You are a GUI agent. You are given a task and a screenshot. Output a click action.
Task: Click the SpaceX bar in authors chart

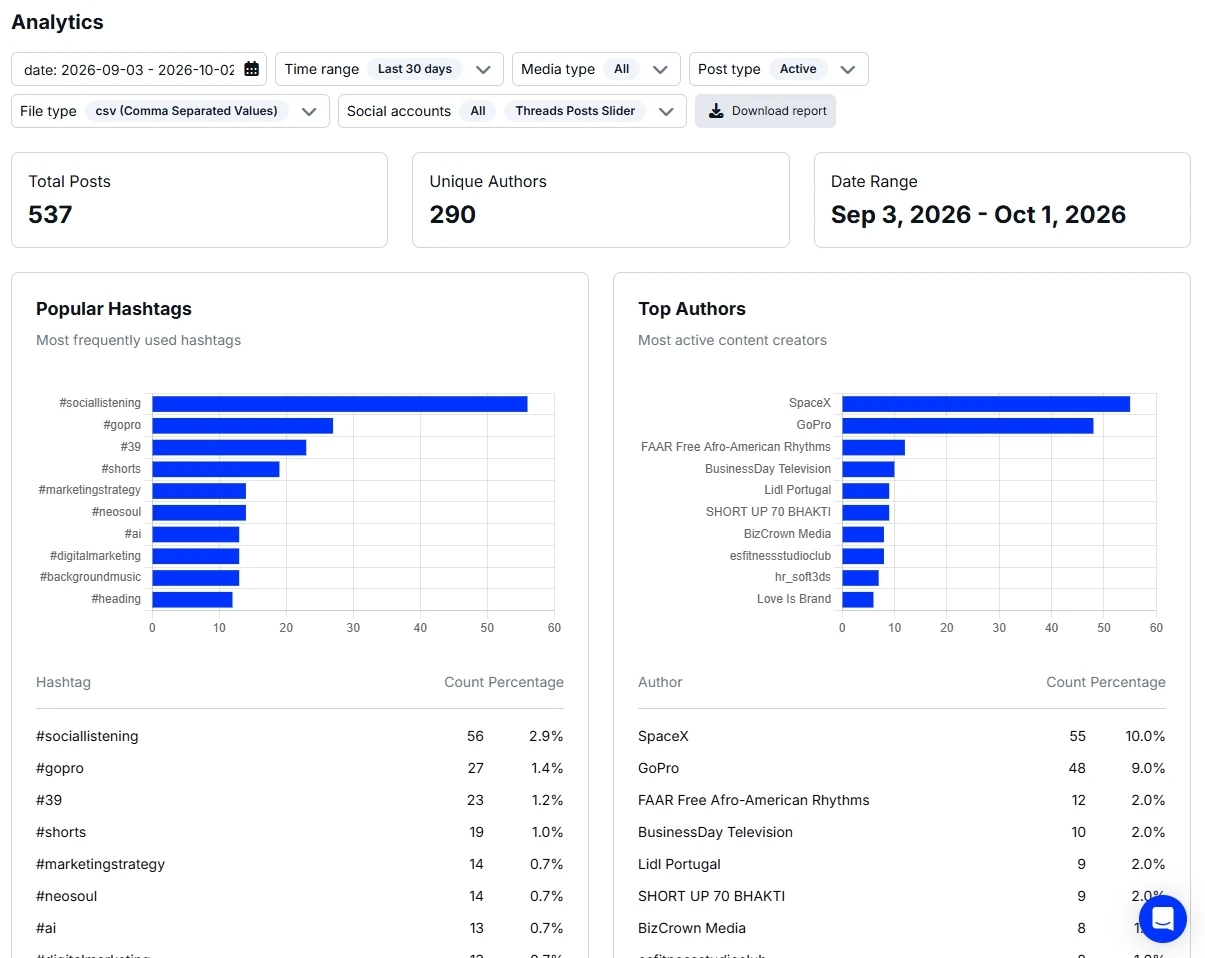click(986, 404)
